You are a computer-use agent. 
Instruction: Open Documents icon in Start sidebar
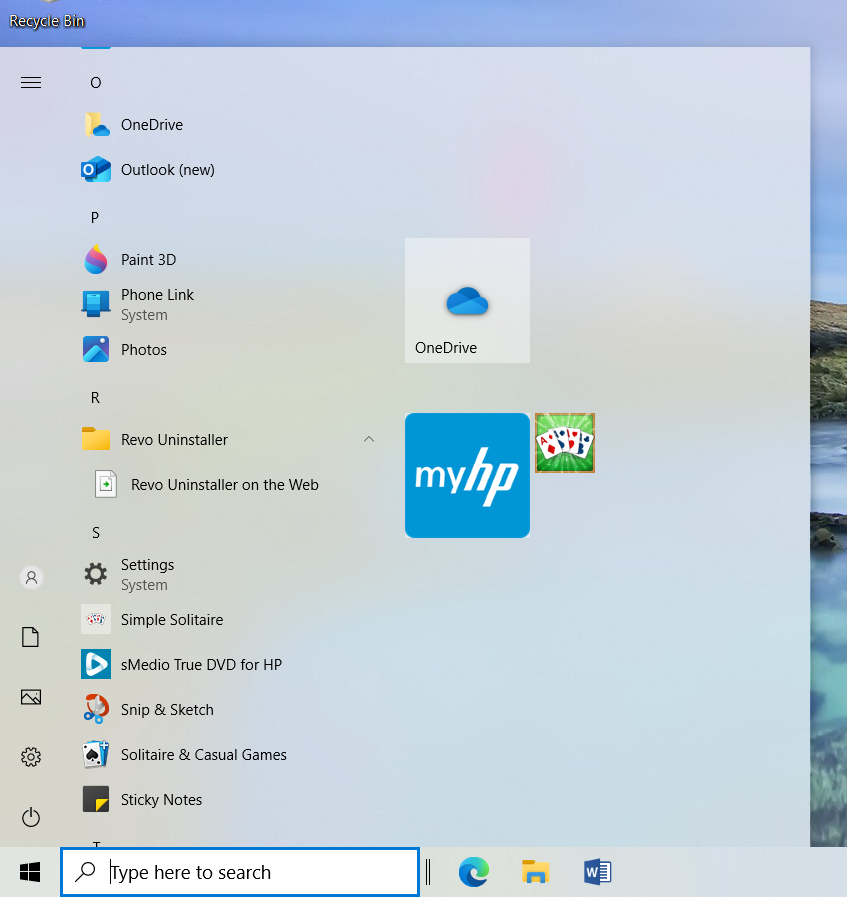(30, 637)
